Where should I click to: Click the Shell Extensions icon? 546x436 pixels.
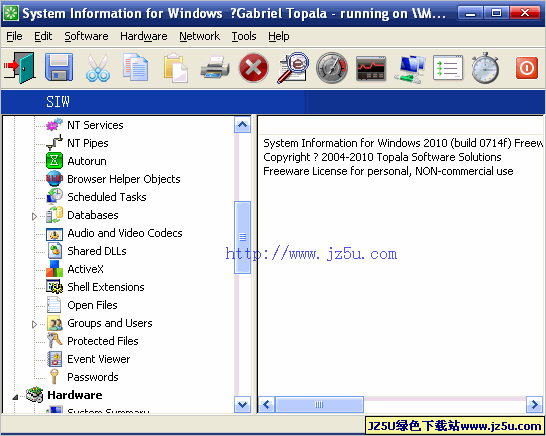tap(54, 287)
